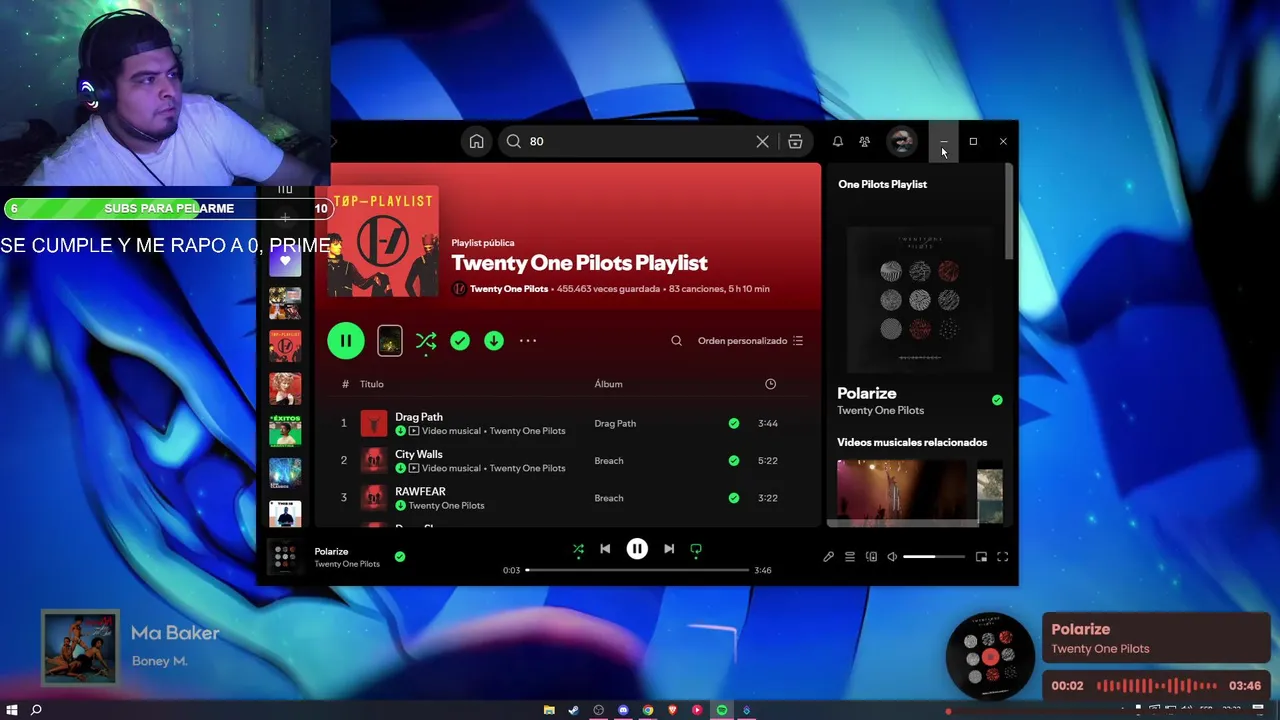
Task: Sort tracks by the Álbum column
Action: click(x=608, y=384)
